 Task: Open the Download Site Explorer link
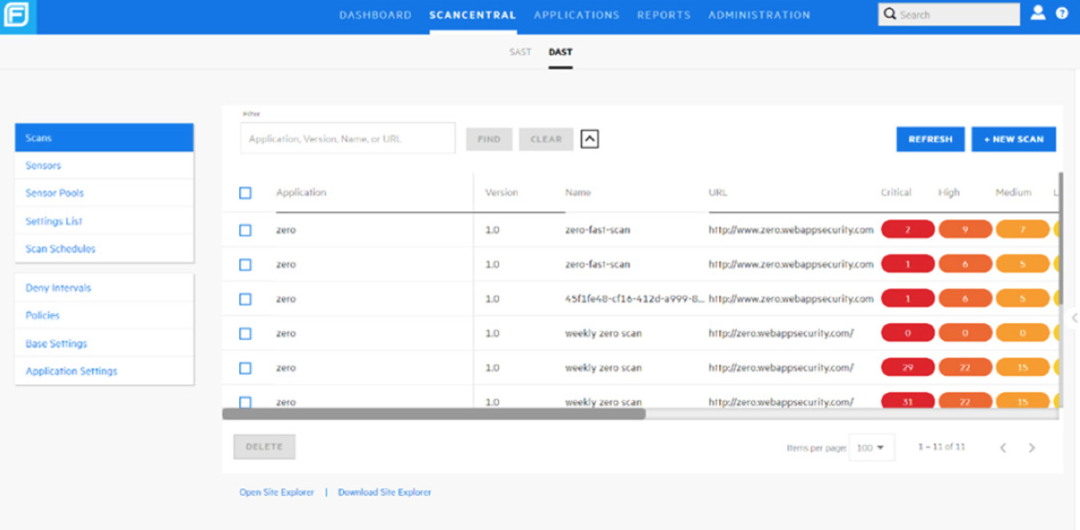(384, 492)
